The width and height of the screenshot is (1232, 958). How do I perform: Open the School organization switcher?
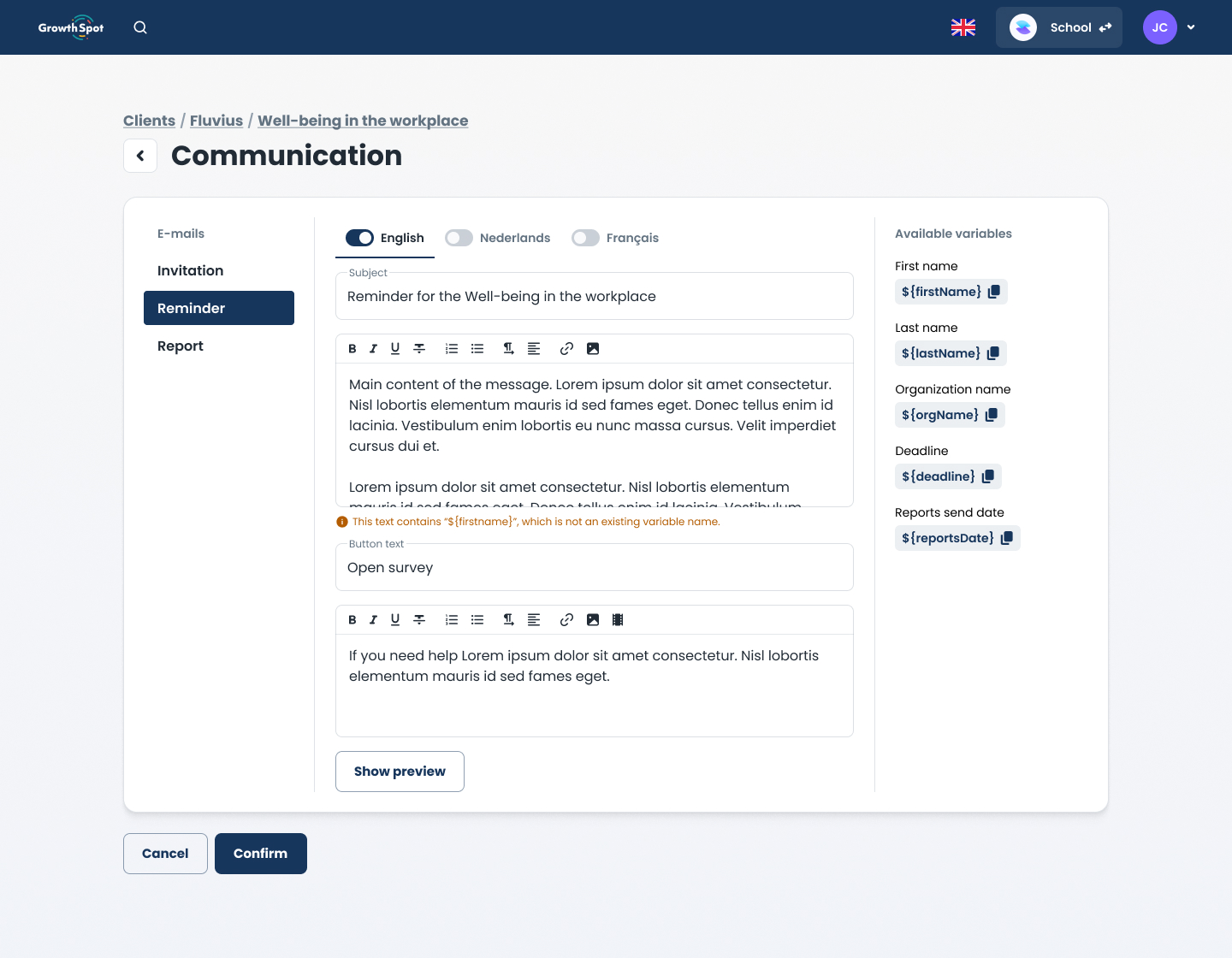[1058, 27]
